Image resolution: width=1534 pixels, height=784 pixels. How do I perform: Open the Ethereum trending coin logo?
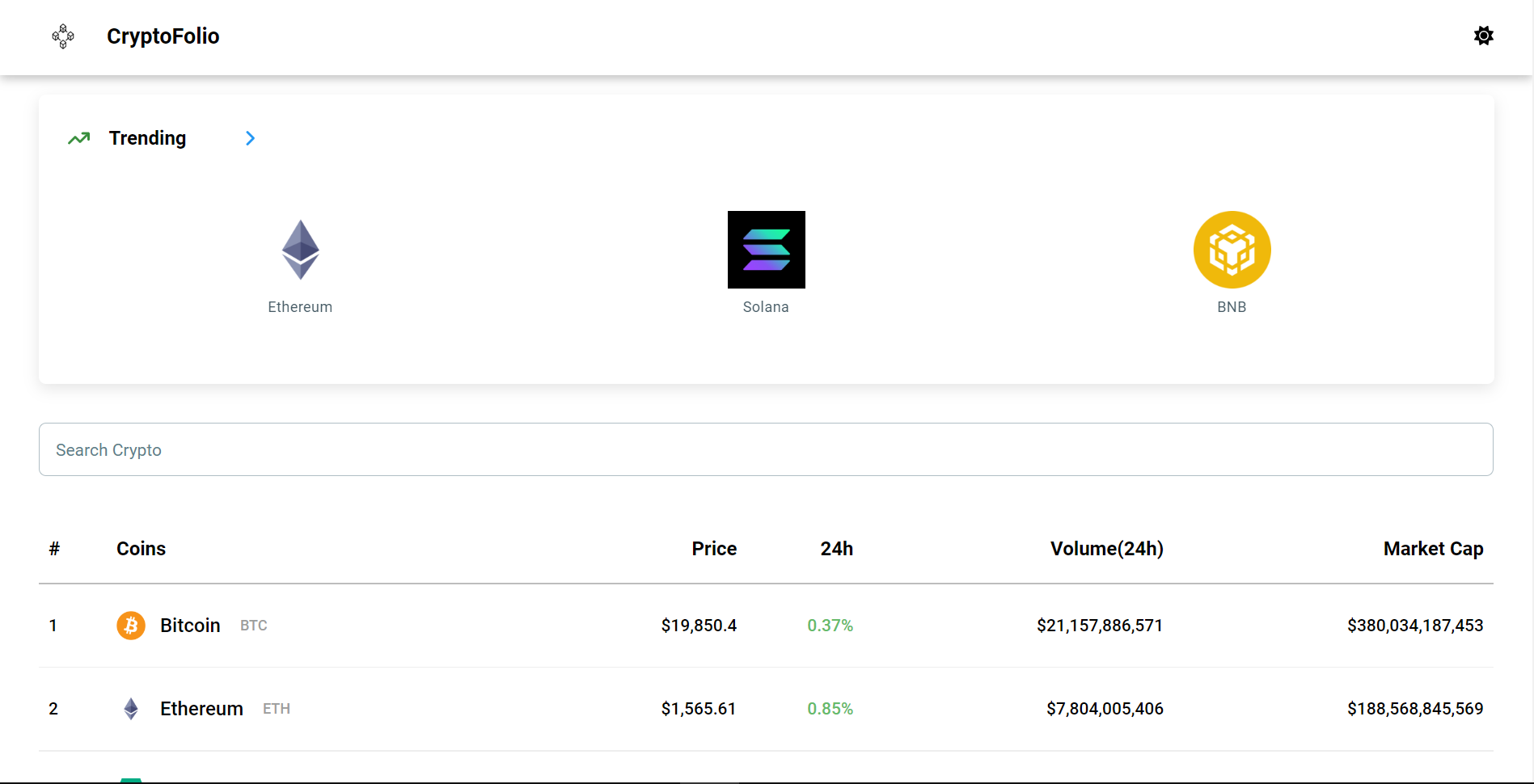tap(300, 250)
